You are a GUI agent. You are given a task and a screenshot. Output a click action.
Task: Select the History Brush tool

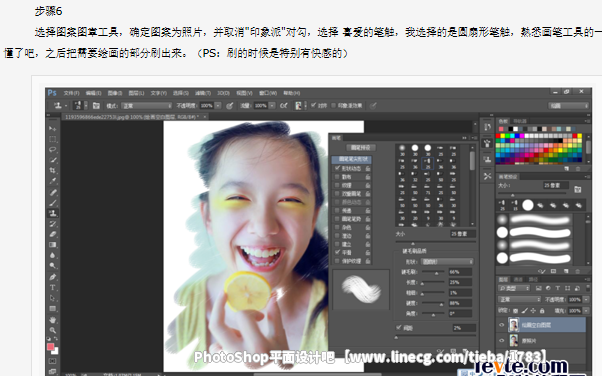[x=53, y=224]
